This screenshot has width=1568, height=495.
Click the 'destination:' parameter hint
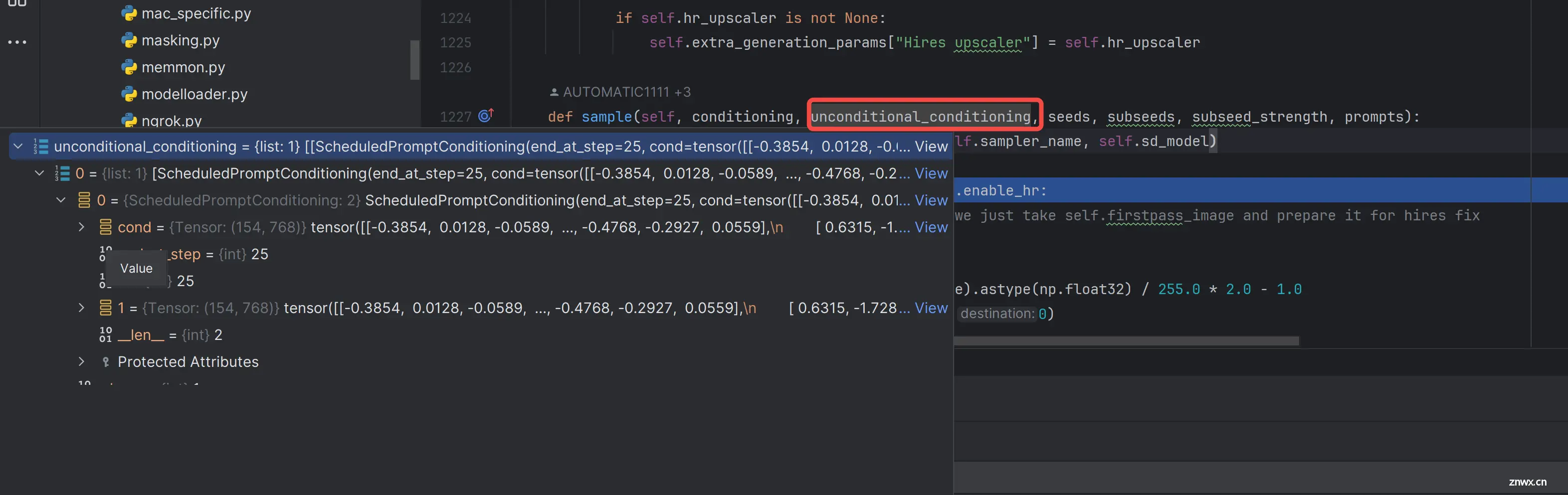coord(996,314)
